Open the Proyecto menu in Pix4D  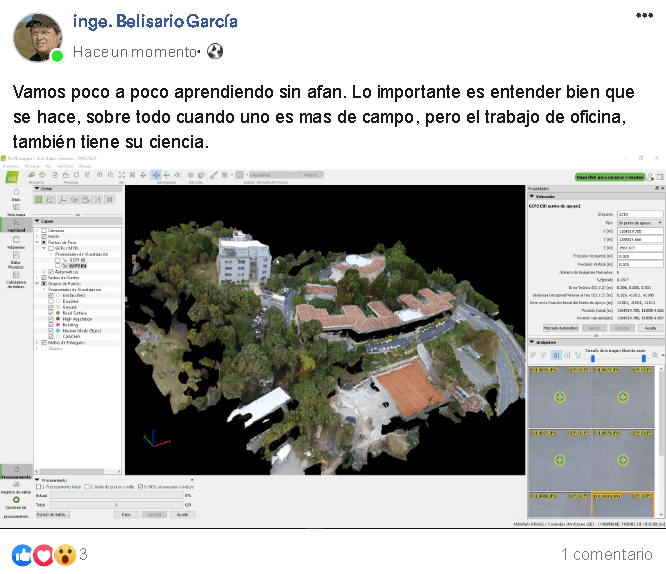11,166
